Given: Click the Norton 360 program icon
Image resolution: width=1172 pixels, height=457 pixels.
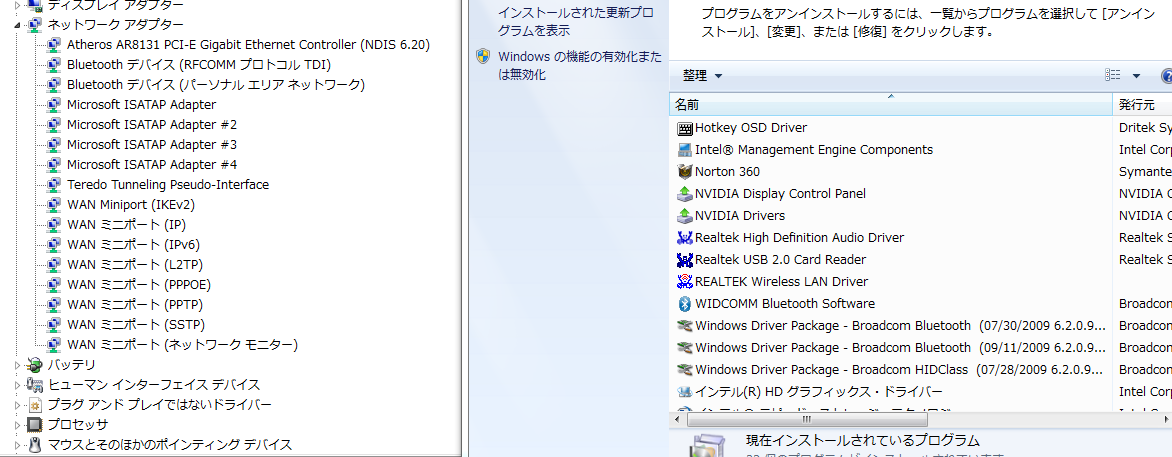Looking at the screenshot, I should coord(685,172).
